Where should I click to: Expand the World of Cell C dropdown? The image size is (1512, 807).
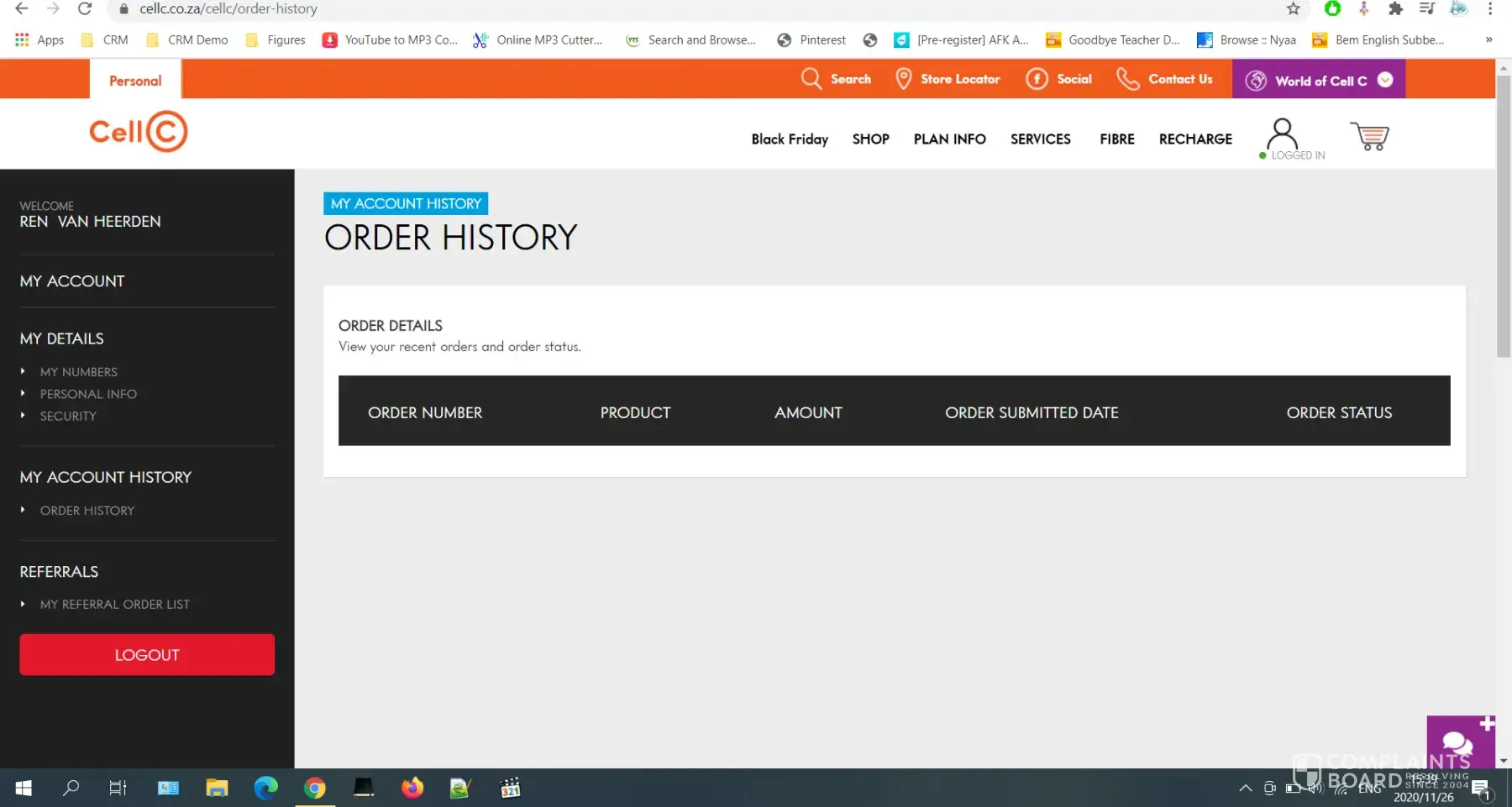(1385, 80)
